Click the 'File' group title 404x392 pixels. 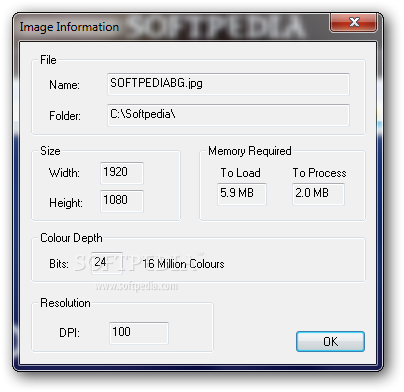coord(48,60)
